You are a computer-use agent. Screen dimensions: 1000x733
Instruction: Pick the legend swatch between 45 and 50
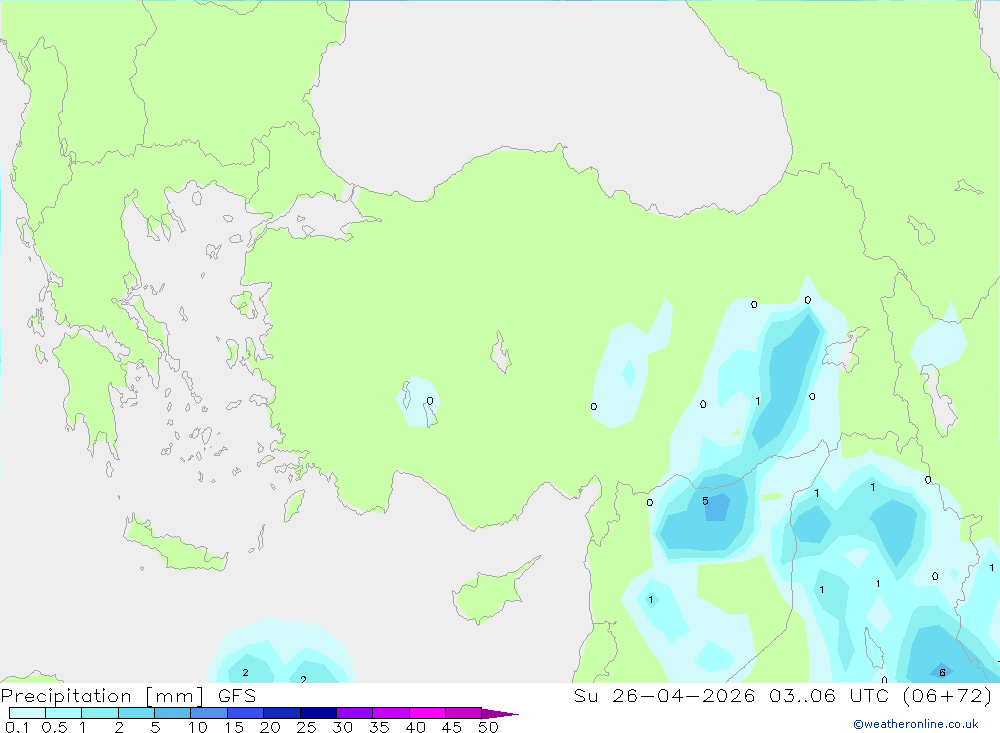[464, 713]
